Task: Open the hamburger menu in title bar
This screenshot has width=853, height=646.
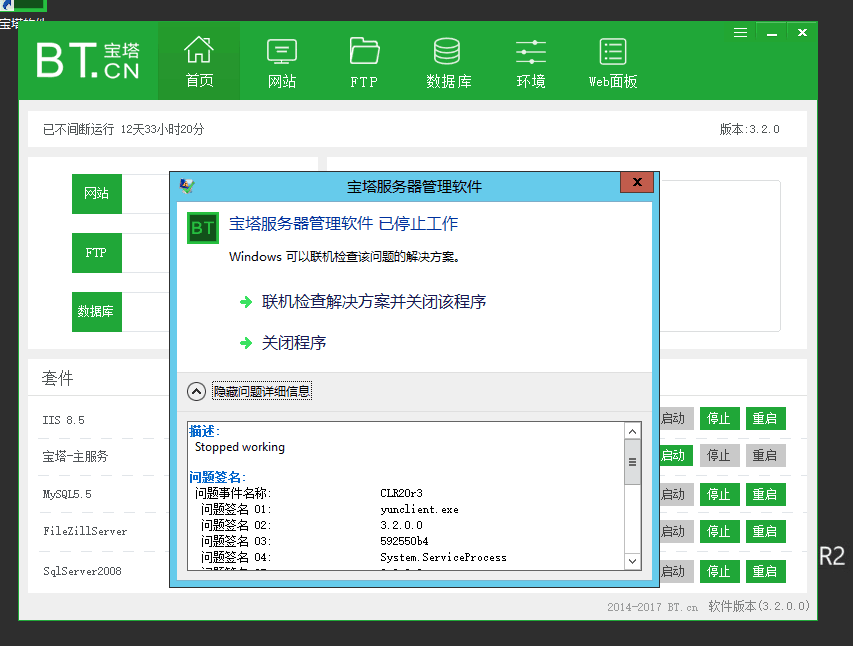Action: (740, 33)
